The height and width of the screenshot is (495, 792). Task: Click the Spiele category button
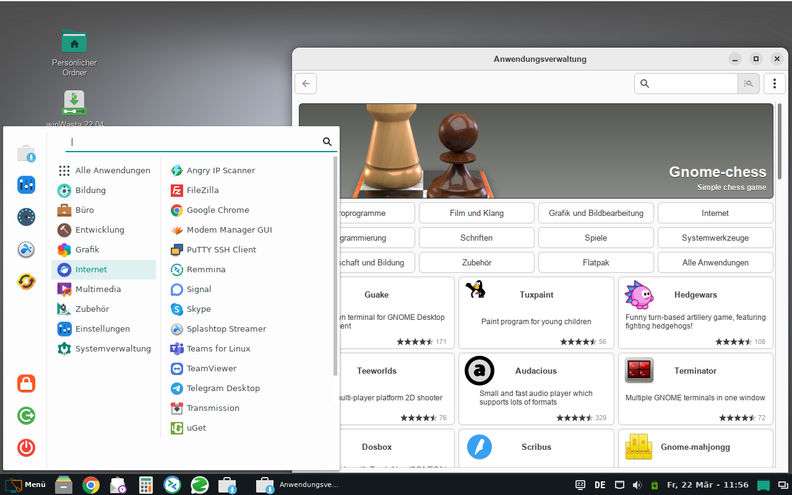(x=596, y=238)
